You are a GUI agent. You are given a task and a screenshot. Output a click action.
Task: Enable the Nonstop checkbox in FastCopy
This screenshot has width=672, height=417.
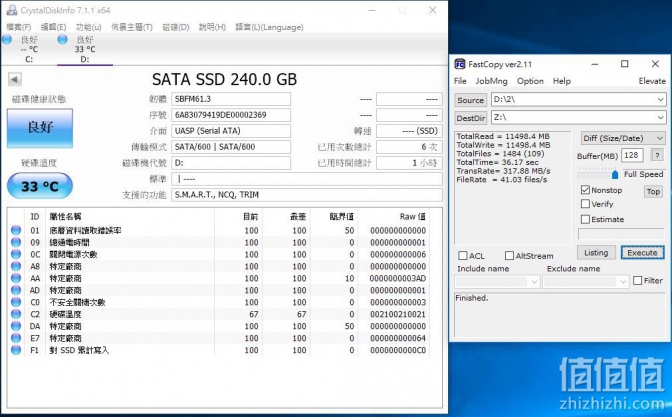coord(585,190)
